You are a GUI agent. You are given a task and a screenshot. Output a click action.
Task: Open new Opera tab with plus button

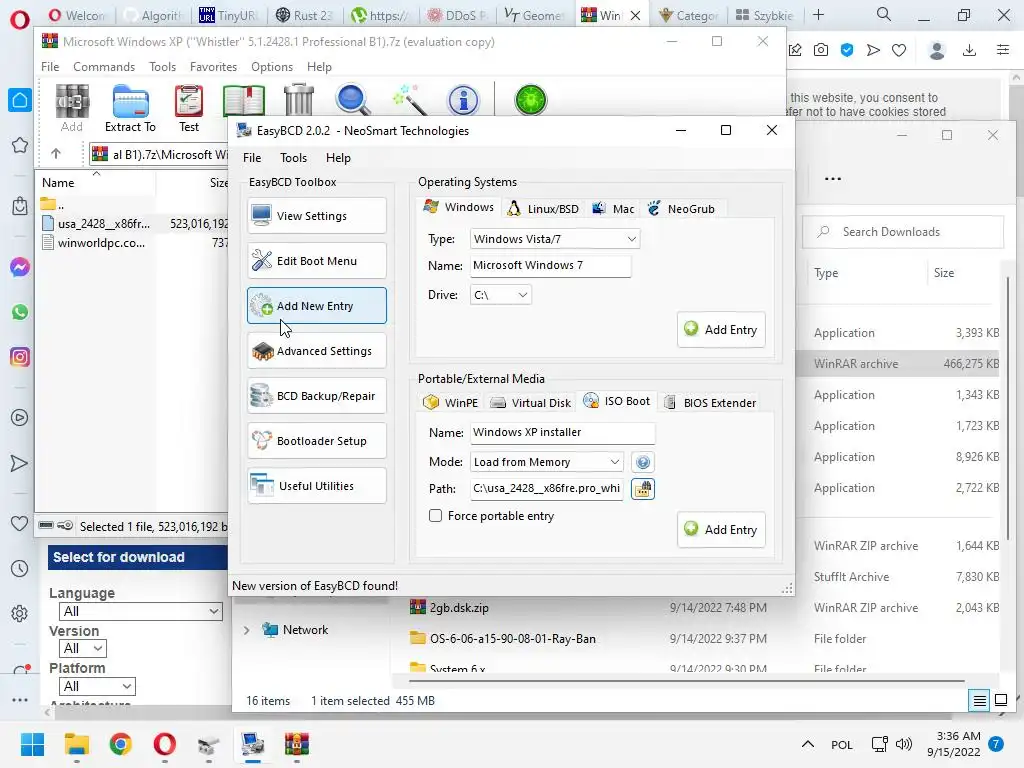tap(818, 14)
